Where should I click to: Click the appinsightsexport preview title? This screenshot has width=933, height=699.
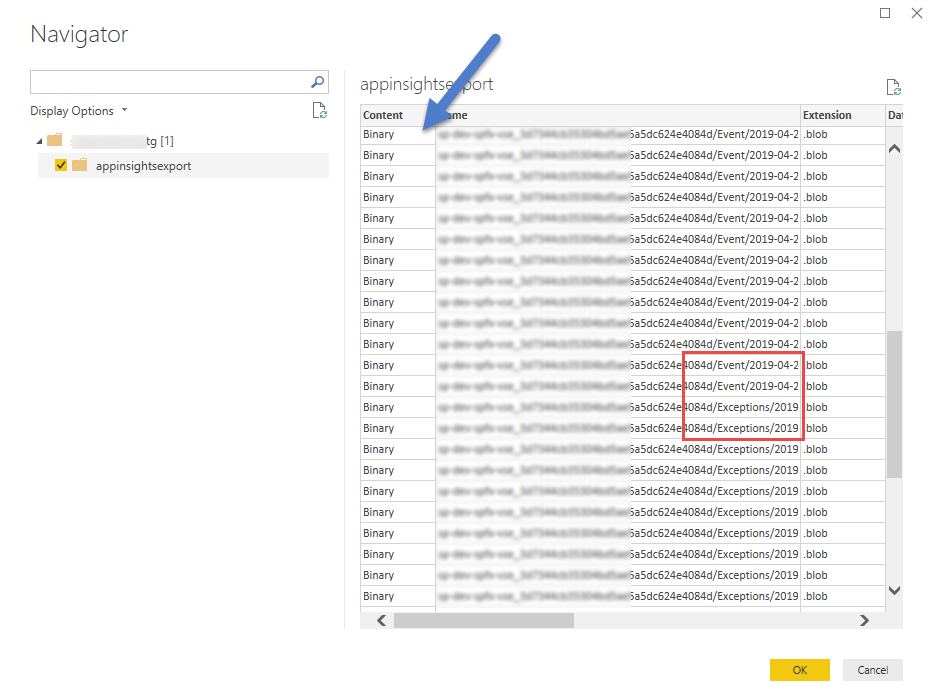[x=427, y=84]
